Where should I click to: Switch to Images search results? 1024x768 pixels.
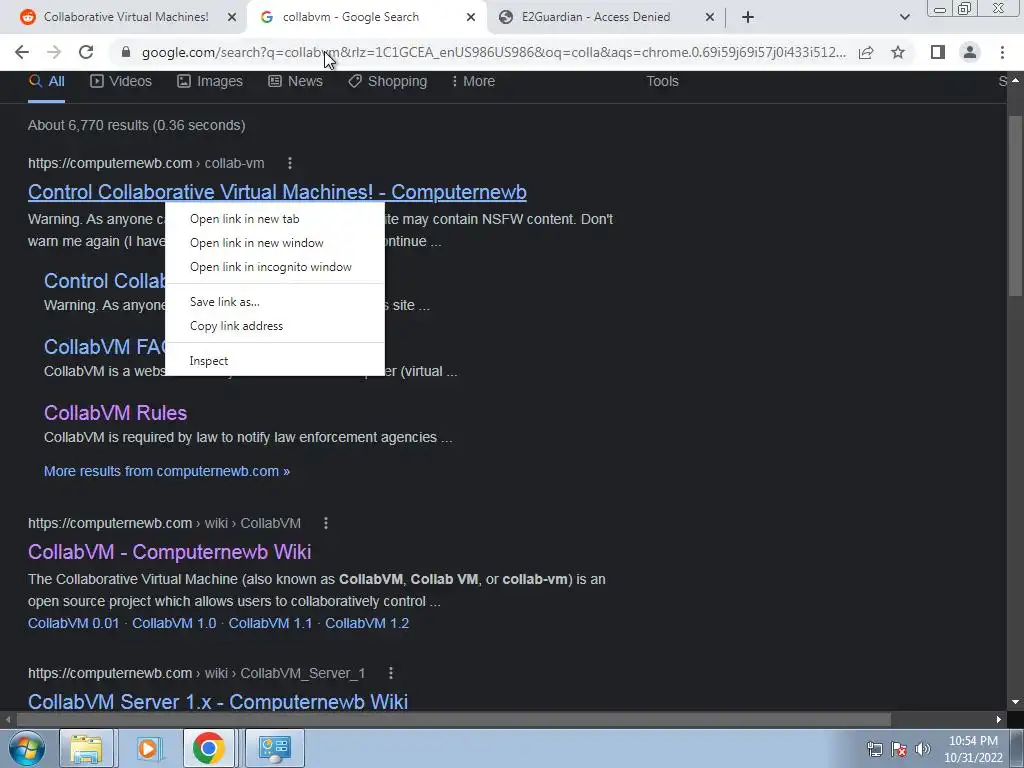[210, 82]
